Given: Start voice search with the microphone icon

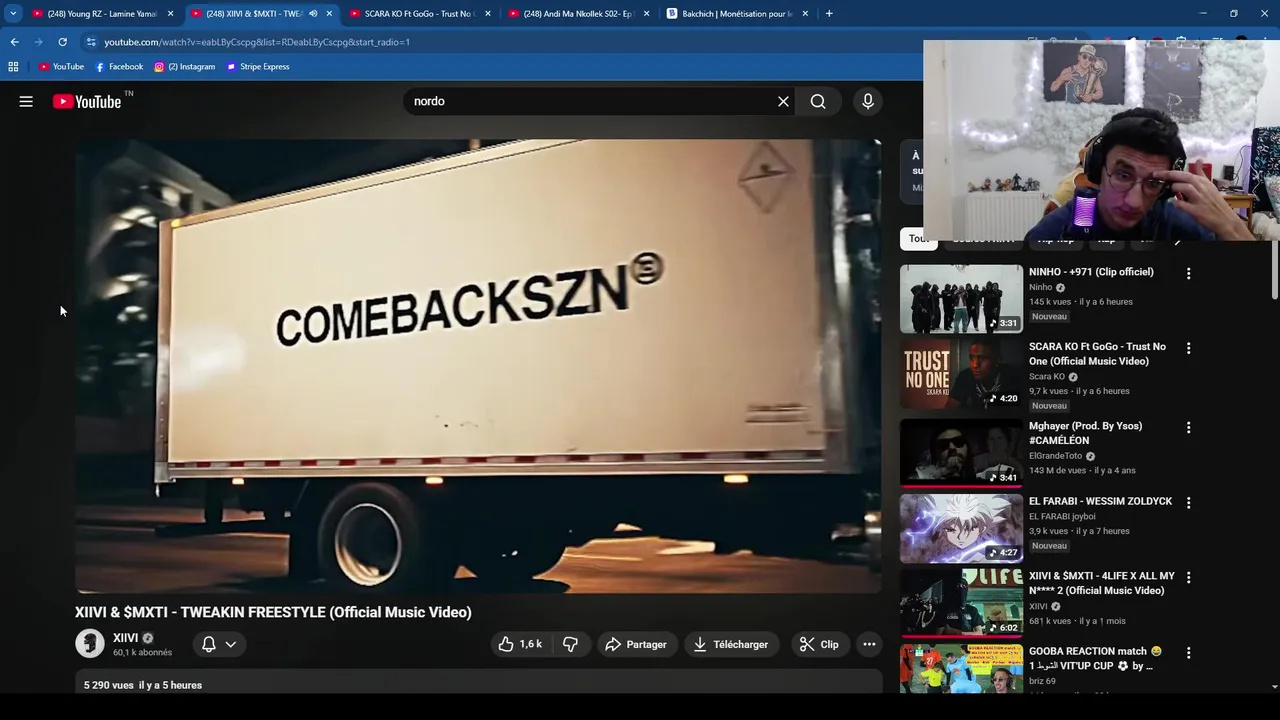Looking at the screenshot, I should pyautogui.click(x=868, y=101).
